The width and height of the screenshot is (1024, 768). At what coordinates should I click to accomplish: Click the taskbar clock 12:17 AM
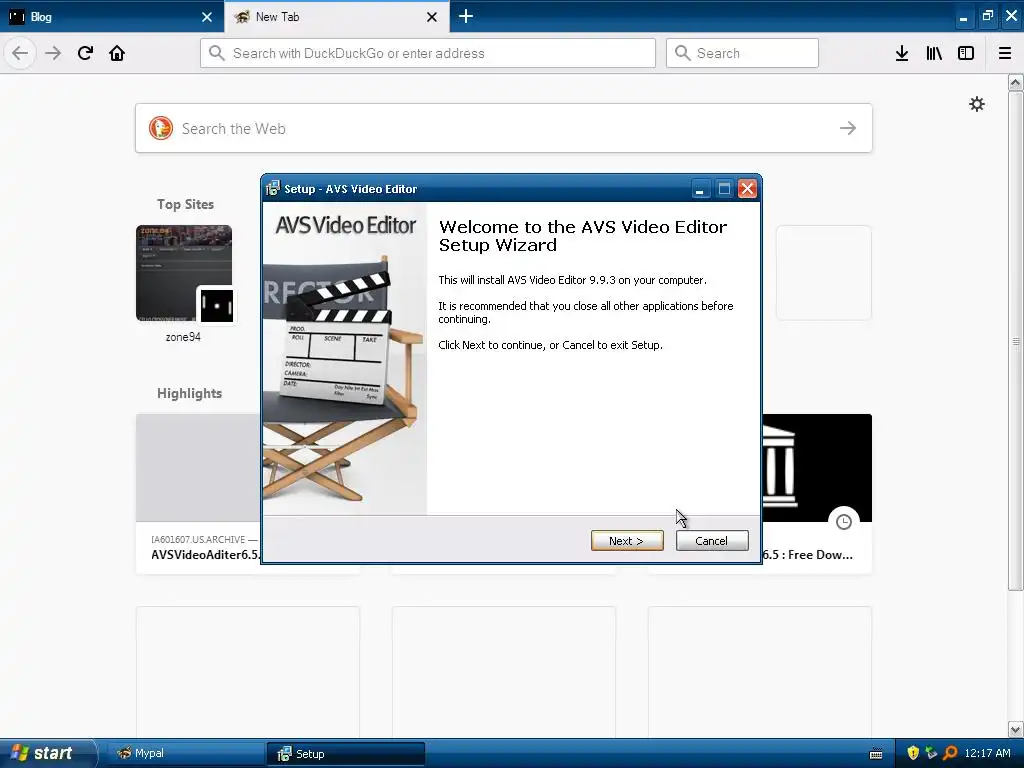click(x=987, y=753)
